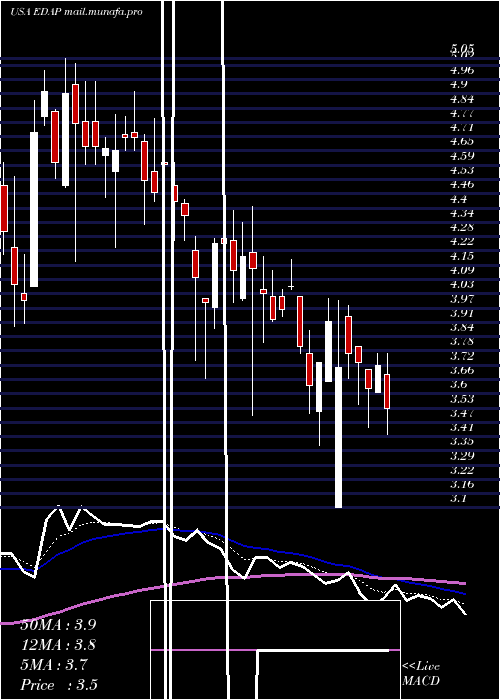Click the 3.91 price axis label

pos(462,313)
